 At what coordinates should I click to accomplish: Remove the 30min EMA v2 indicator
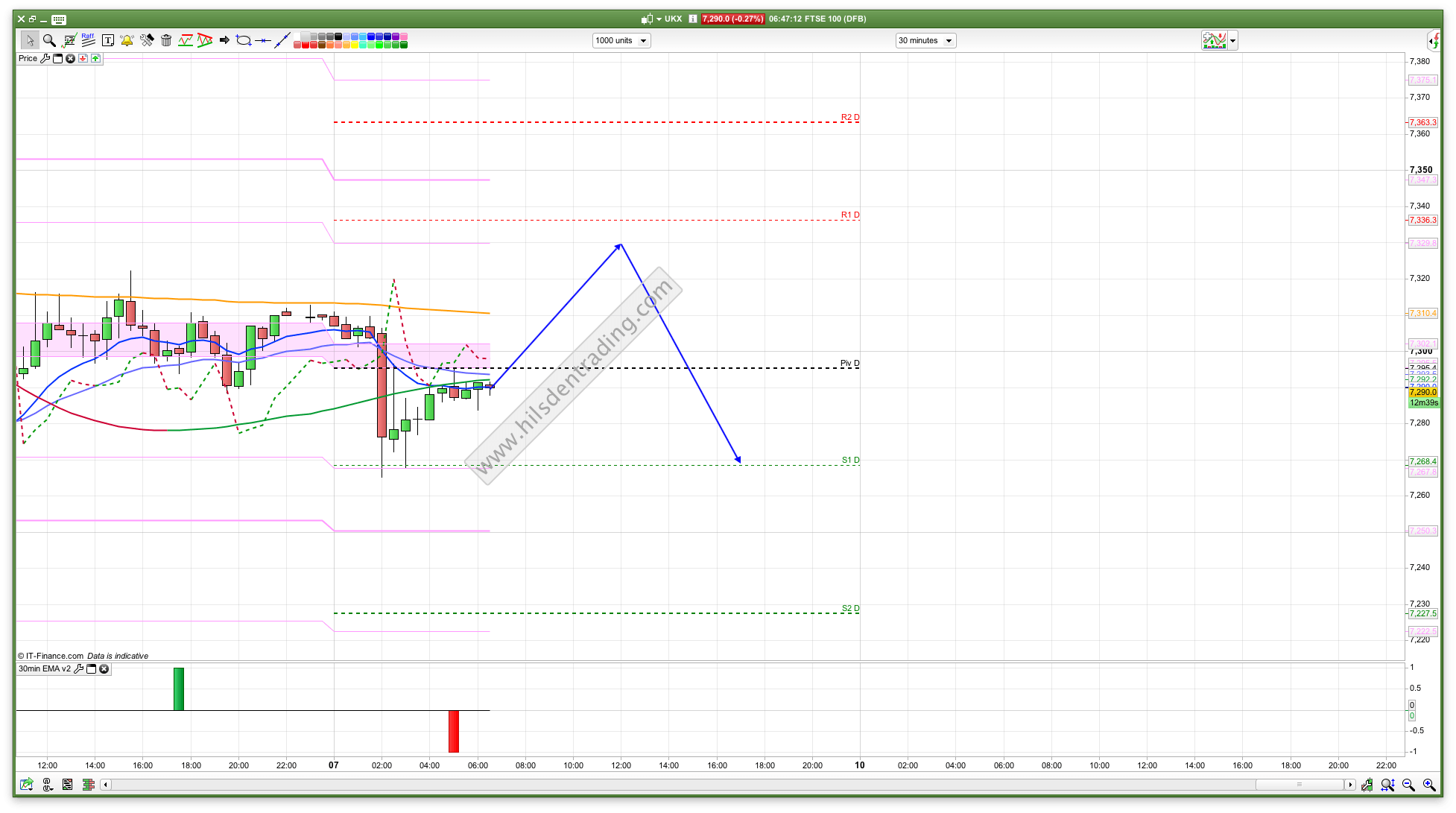coord(104,668)
